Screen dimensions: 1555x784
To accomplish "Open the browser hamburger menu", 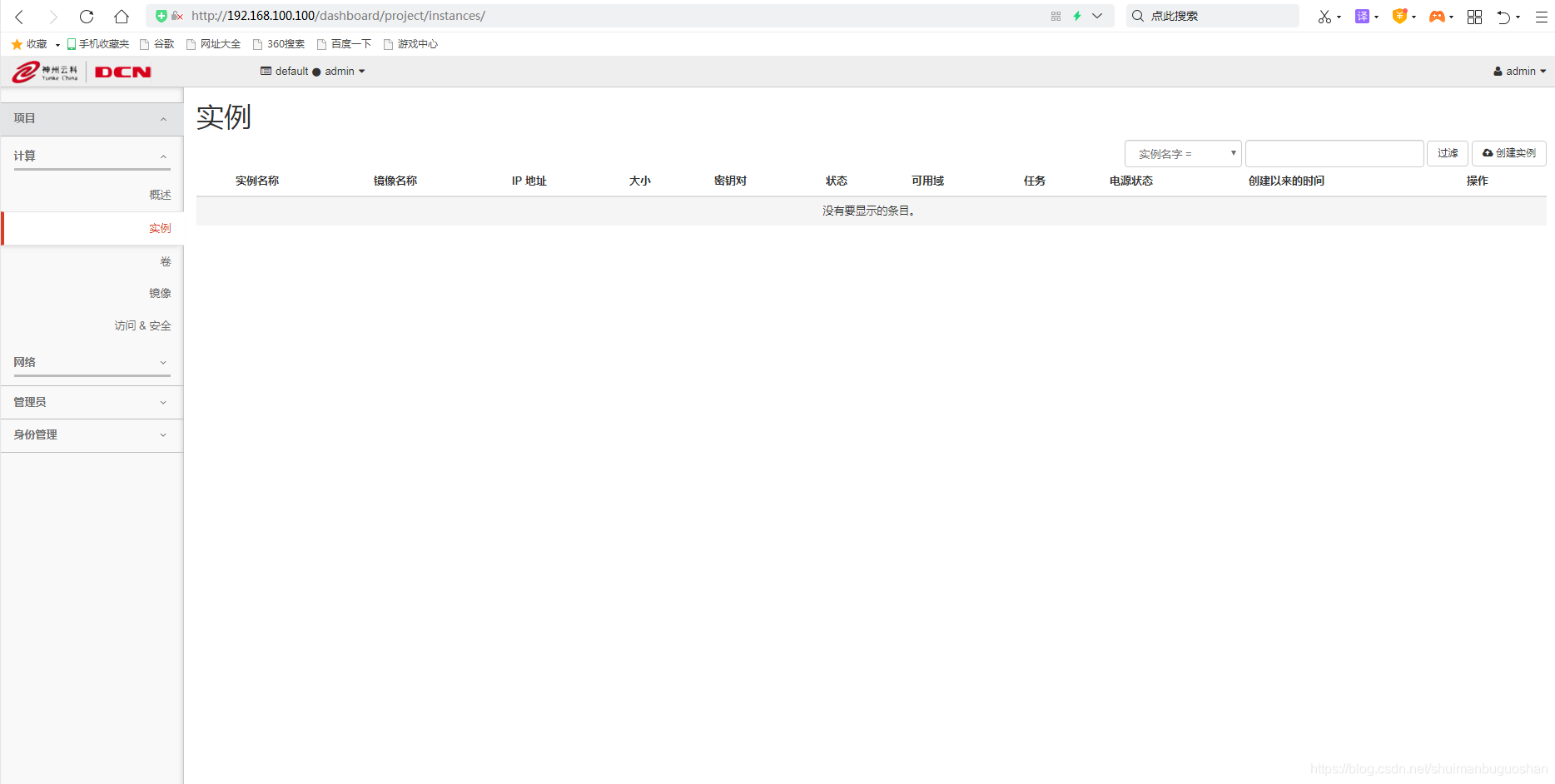I will pyautogui.click(x=1542, y=17).
